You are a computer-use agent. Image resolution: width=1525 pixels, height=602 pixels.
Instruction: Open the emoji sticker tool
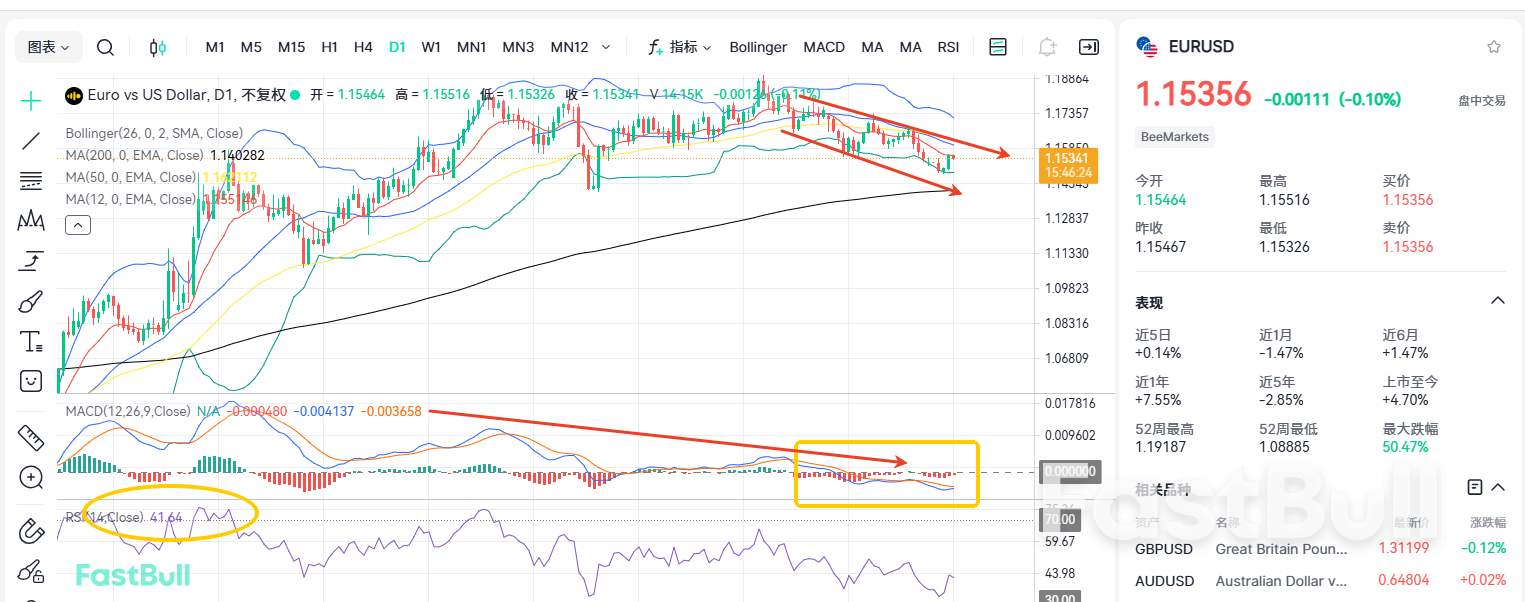coord(31,381)
